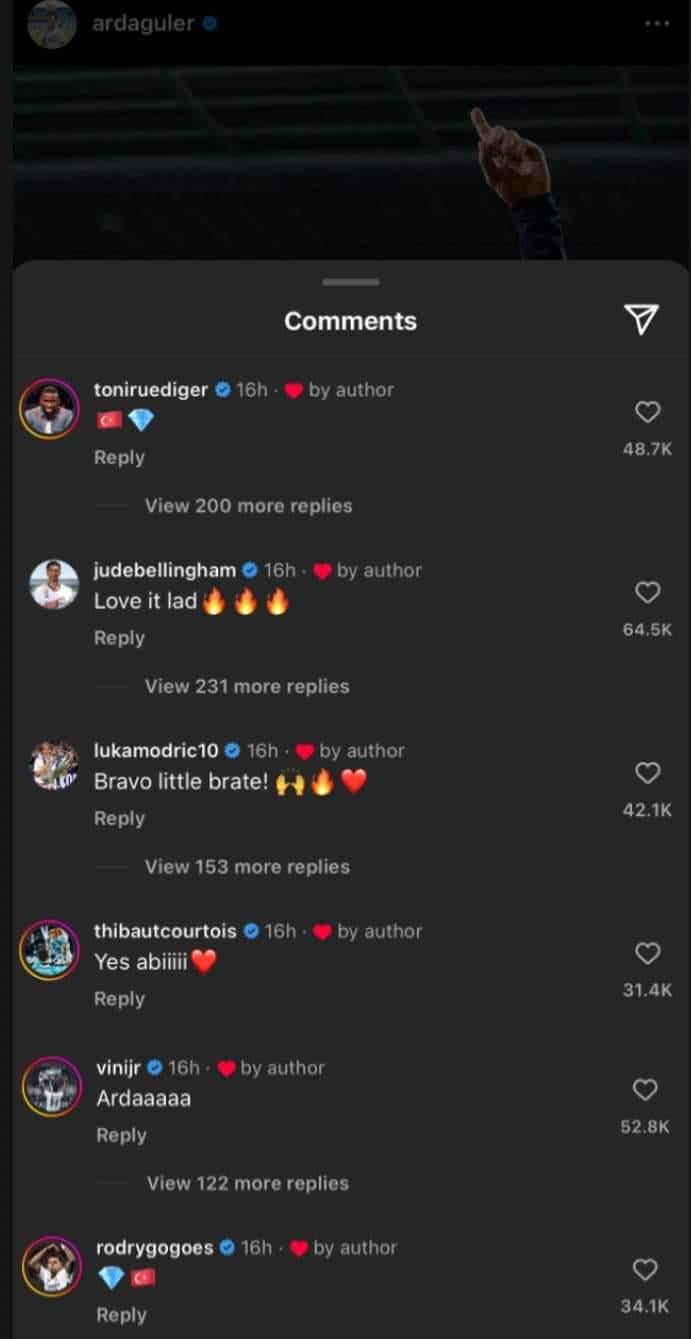Image resolution: width=691 pixels, height=1339 pixels.
Task: Open toniruediger's profile picture
Action: [x=49, y=408]
